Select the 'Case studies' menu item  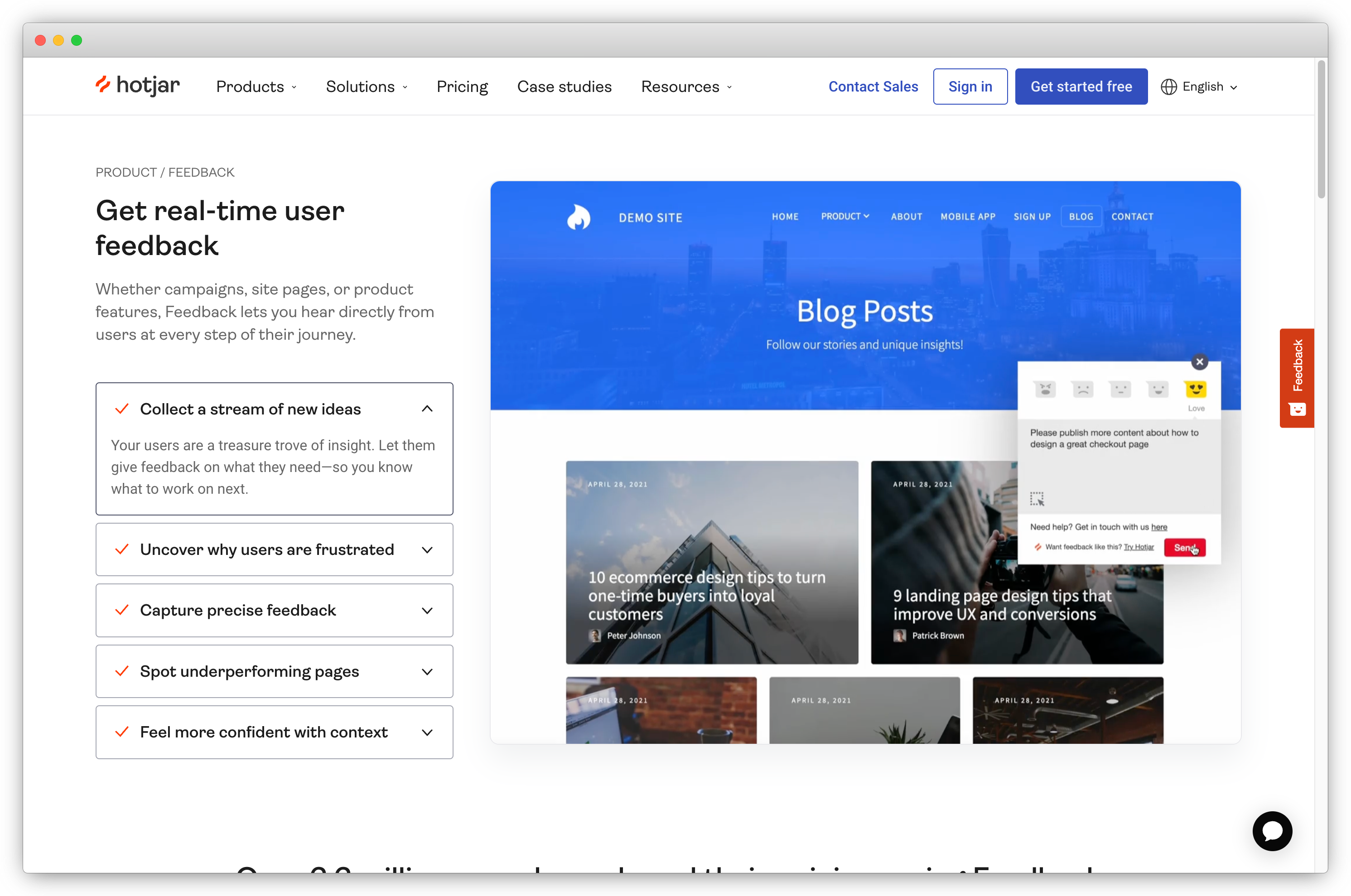pos(564,86)
